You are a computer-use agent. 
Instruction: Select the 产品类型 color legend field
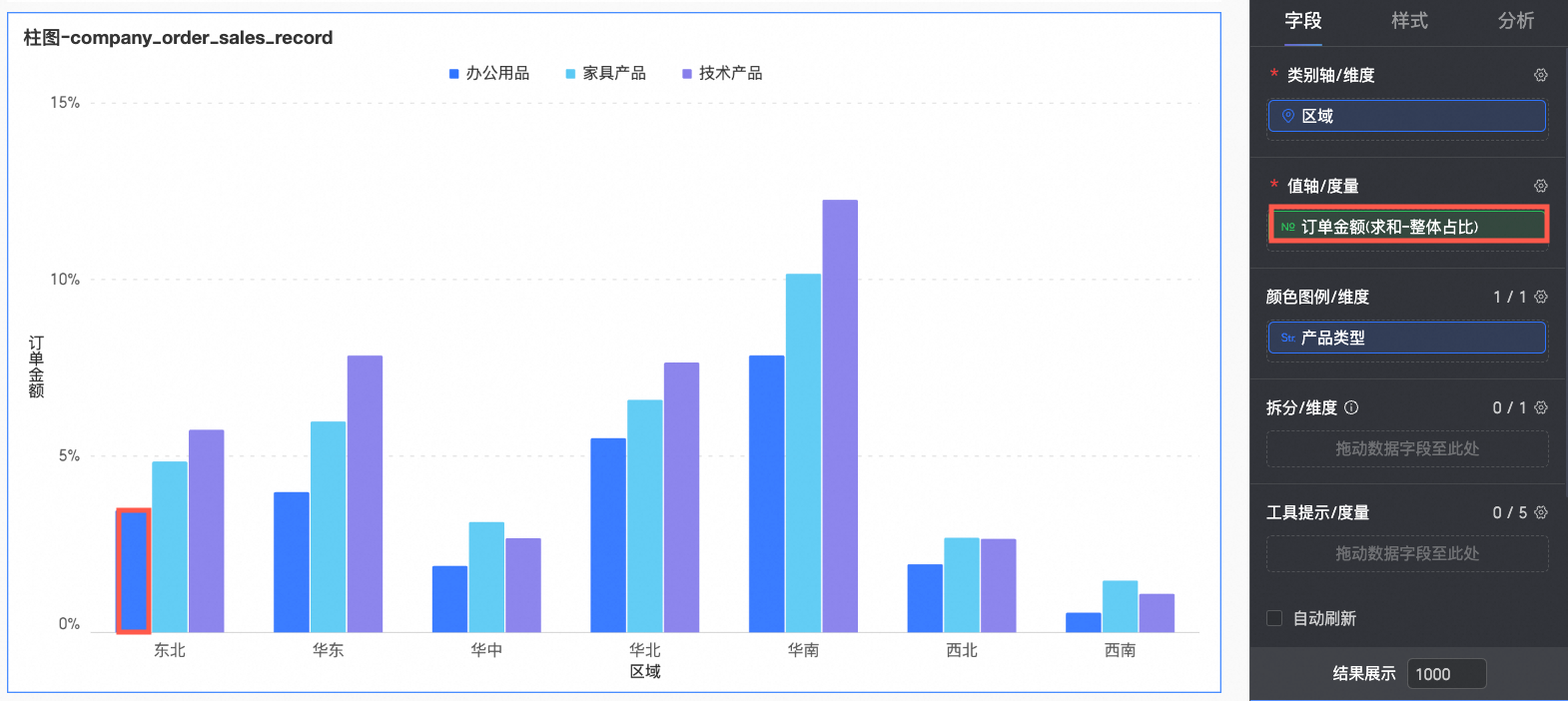point(1407,338)
